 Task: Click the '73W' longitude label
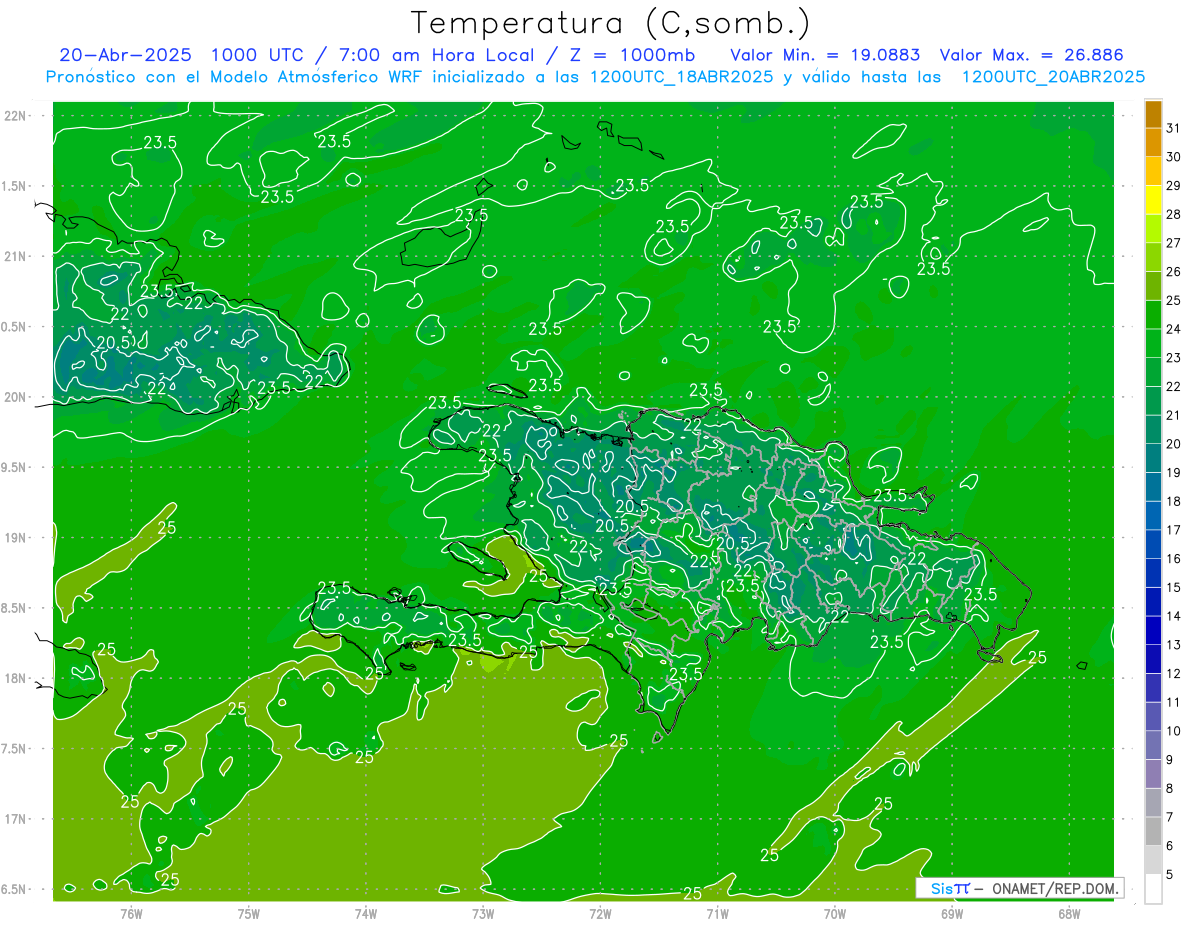[x=483, y=913]
